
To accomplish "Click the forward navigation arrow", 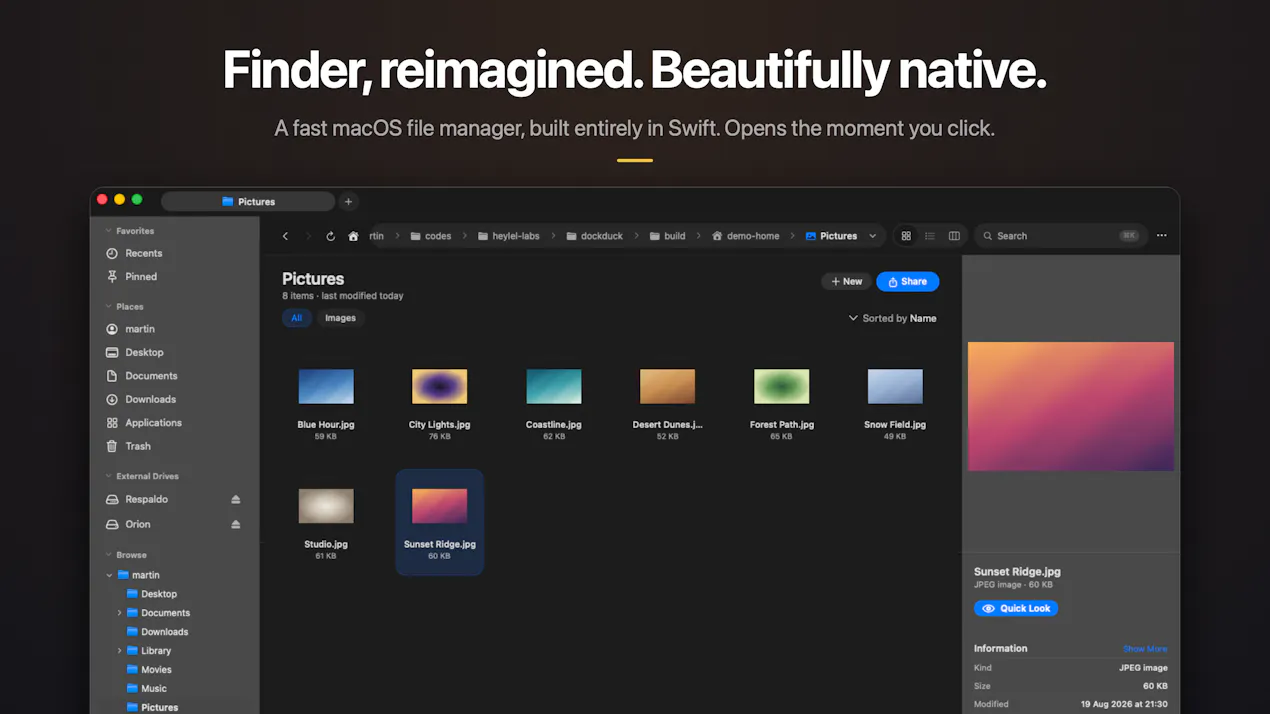I will click(307, 236).
